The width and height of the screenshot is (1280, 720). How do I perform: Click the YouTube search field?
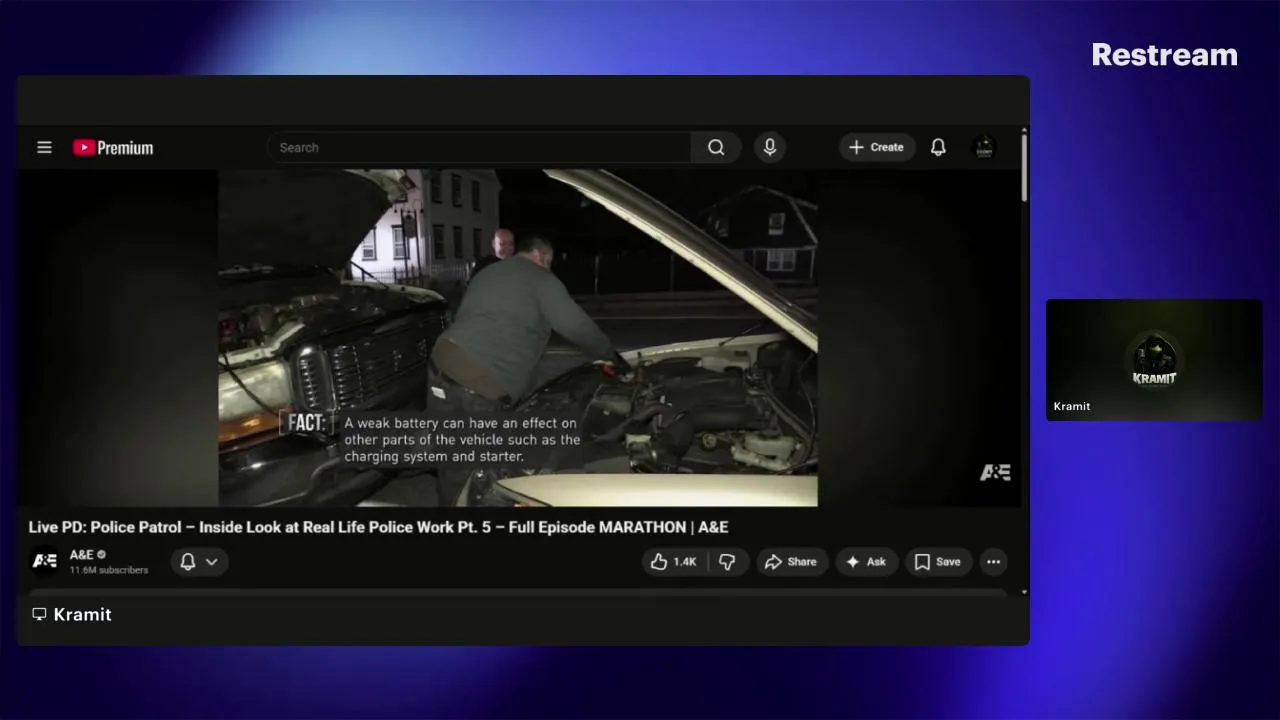479,147
